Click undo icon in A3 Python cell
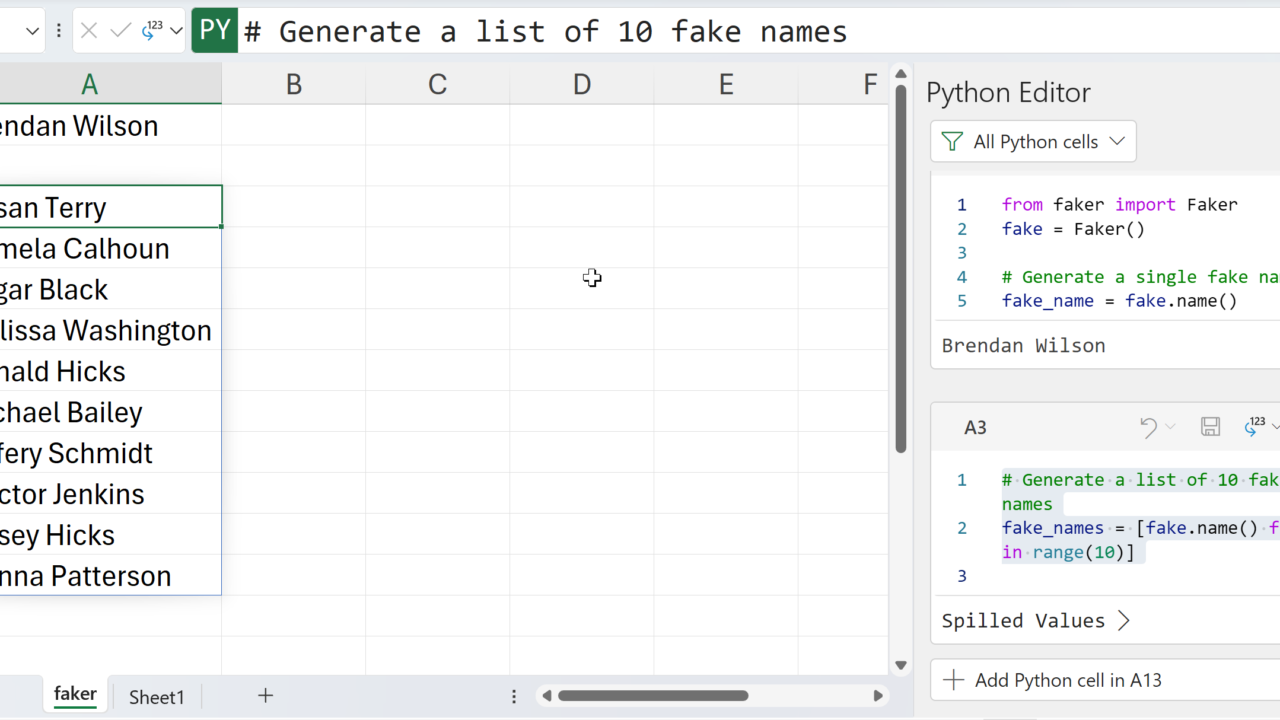1280x720 pixels. coord(1149,428)
